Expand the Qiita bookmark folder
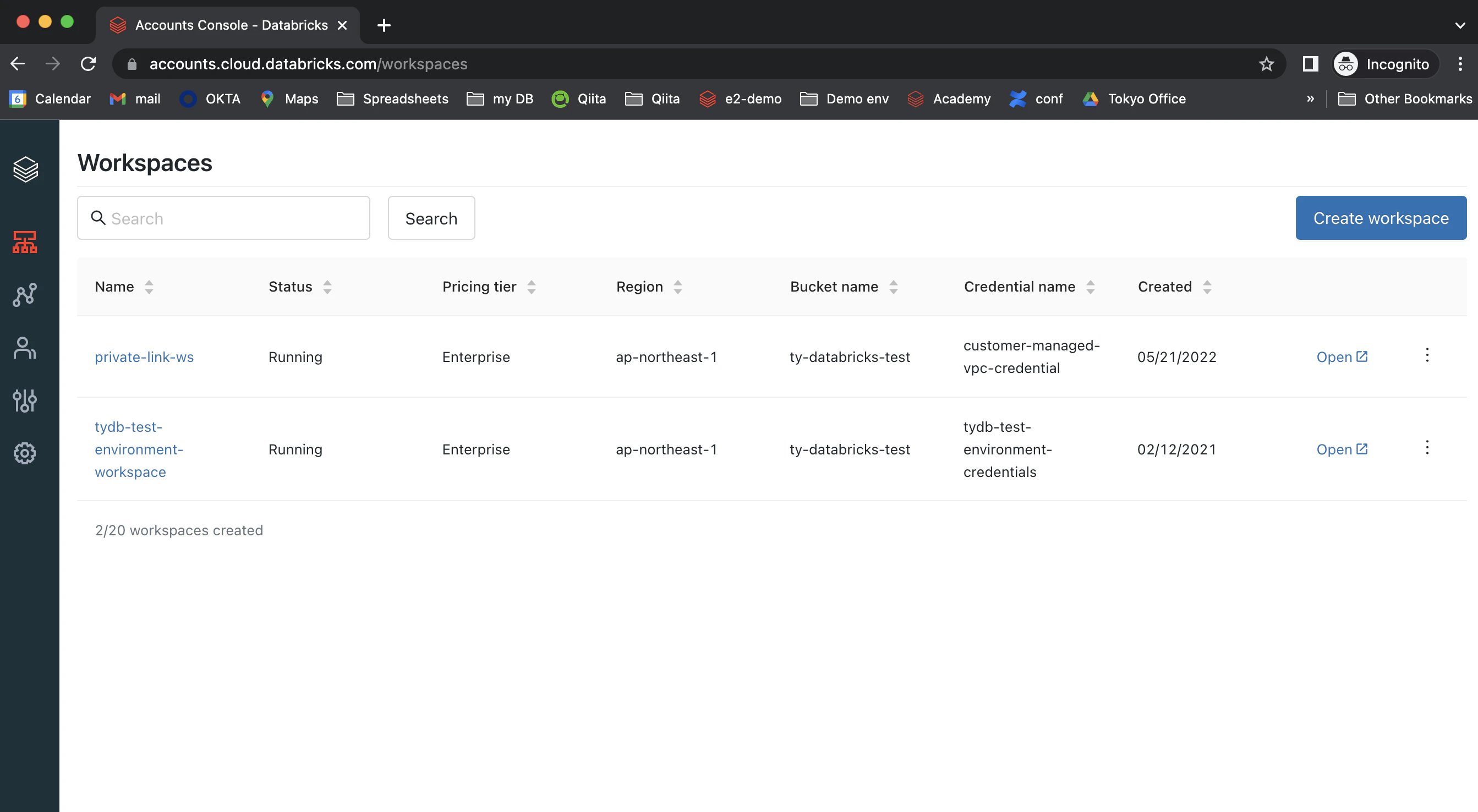1478x812 pixels. (x=653, y=98)
